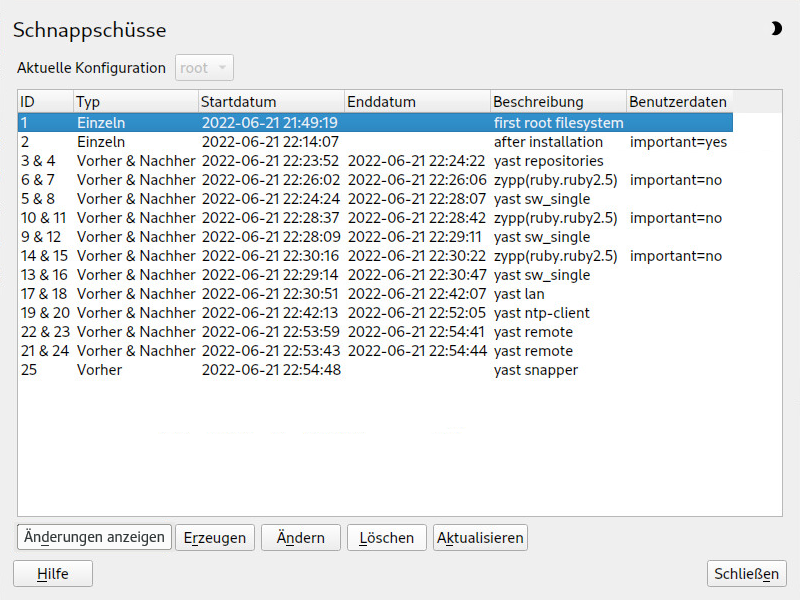Toggle dark mode moon icon
This screenshot has height=600, width=800.
click(x=776, y=29)
